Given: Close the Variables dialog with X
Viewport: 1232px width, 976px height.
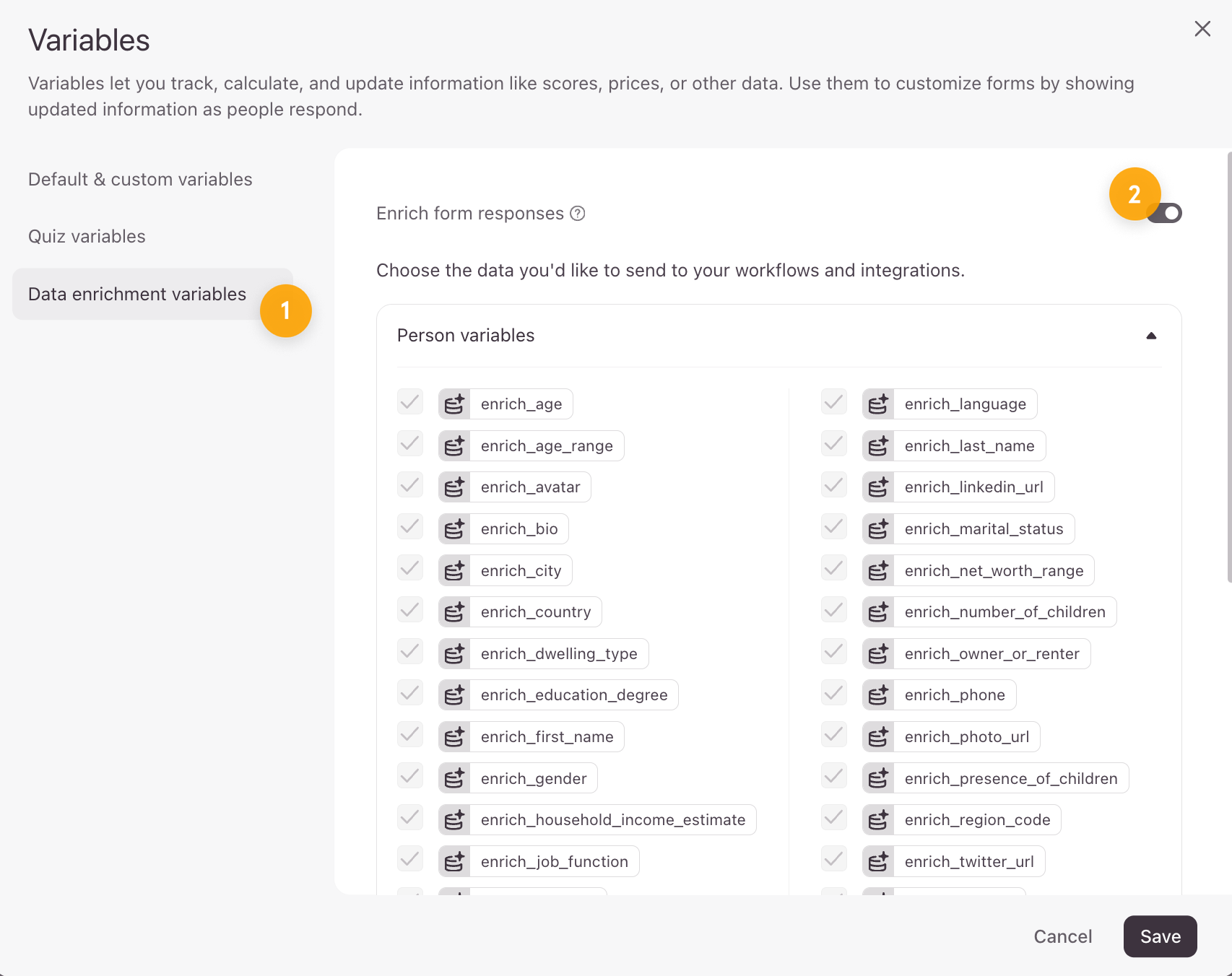Looking at the screenshot, I should 1202,29.
